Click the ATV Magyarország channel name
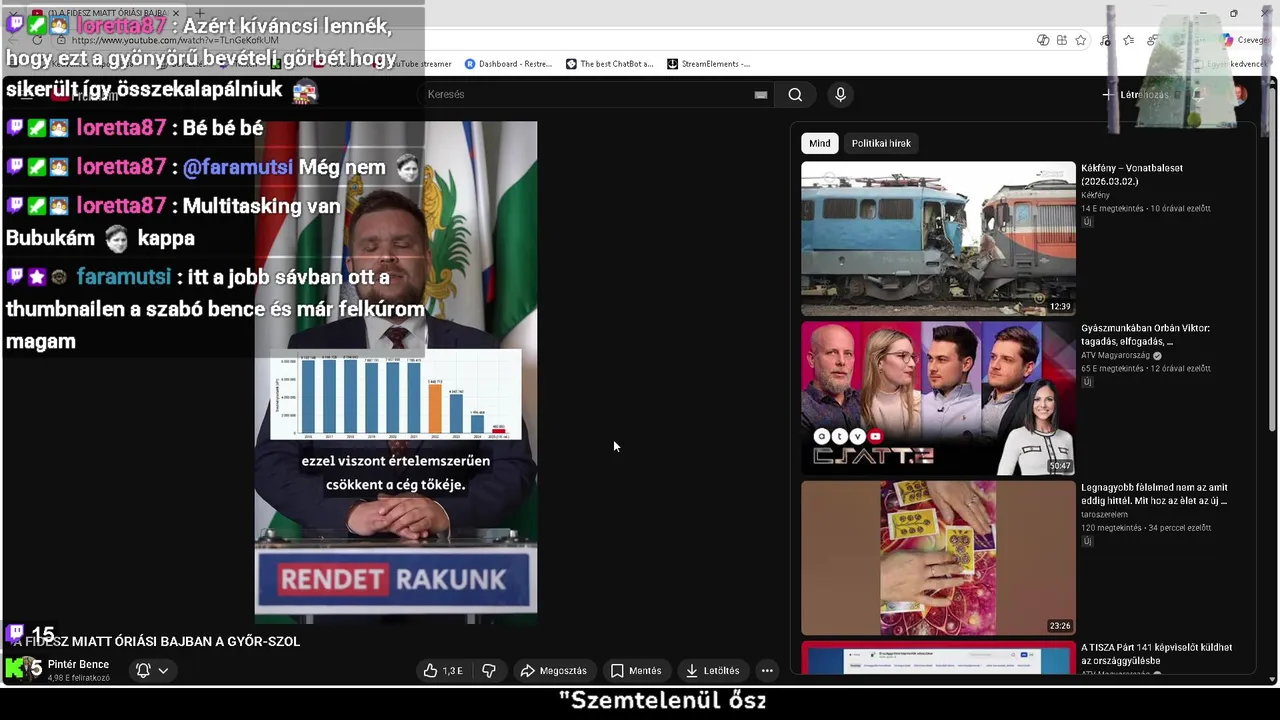 (1115, 355)
